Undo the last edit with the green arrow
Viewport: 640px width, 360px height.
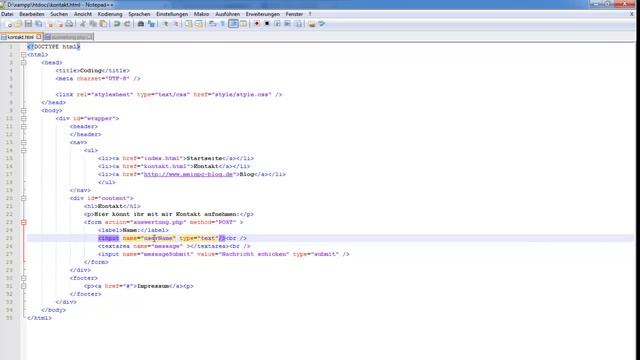[117, 24]
